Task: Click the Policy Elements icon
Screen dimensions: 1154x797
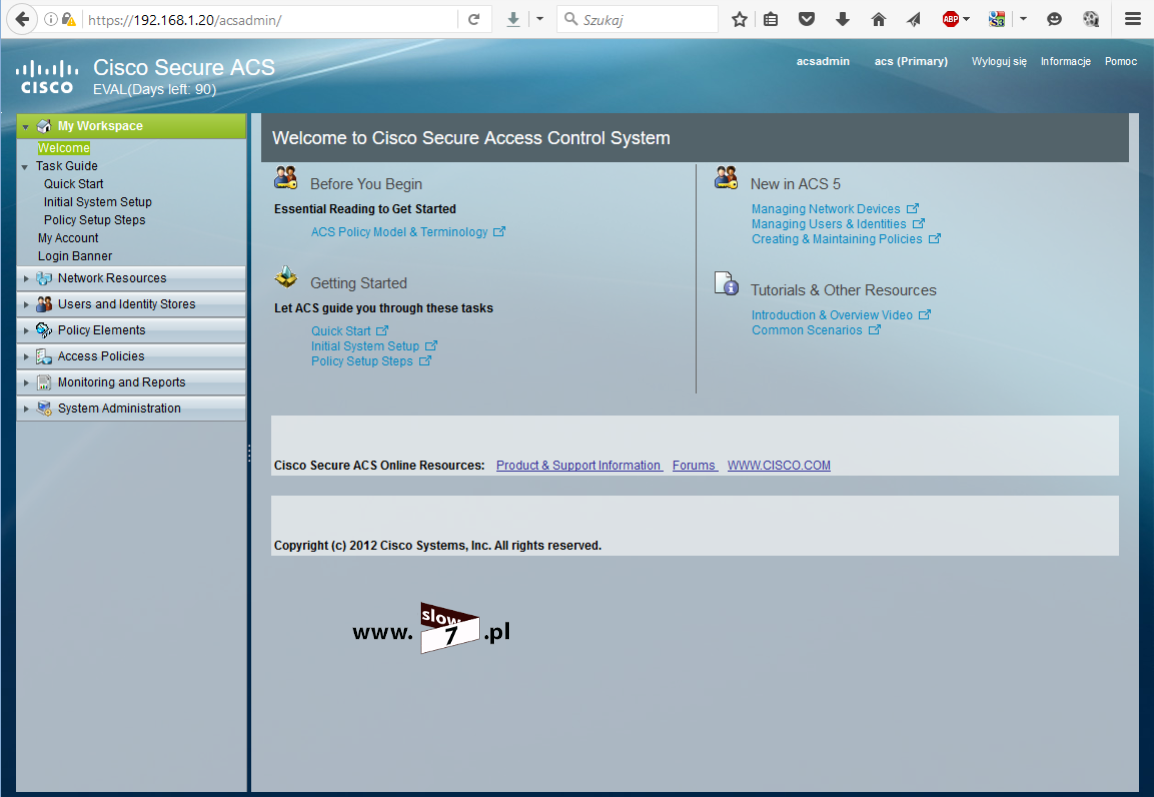Action: point(44,330)
